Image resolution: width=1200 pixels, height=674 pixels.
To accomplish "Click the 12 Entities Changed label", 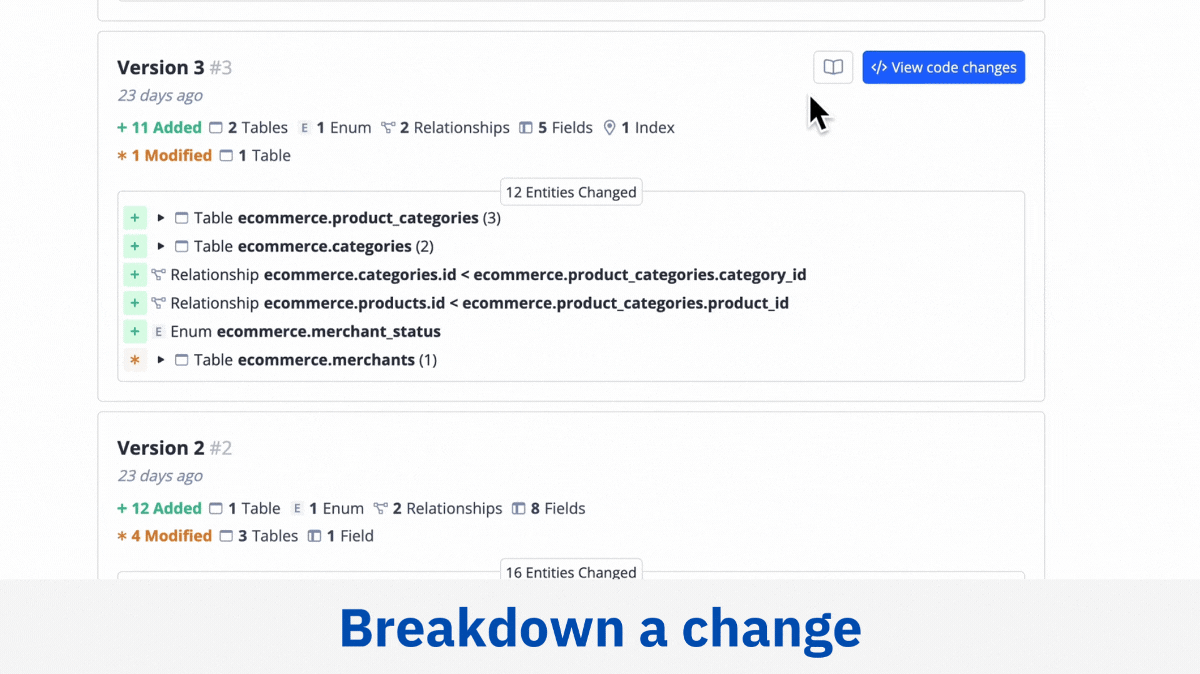I will click(571, 192).
